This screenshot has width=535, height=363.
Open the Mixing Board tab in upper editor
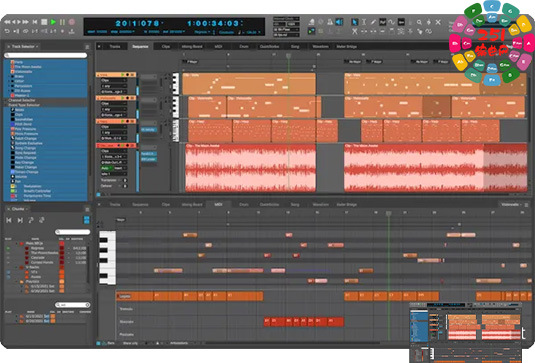coord(192,46)
